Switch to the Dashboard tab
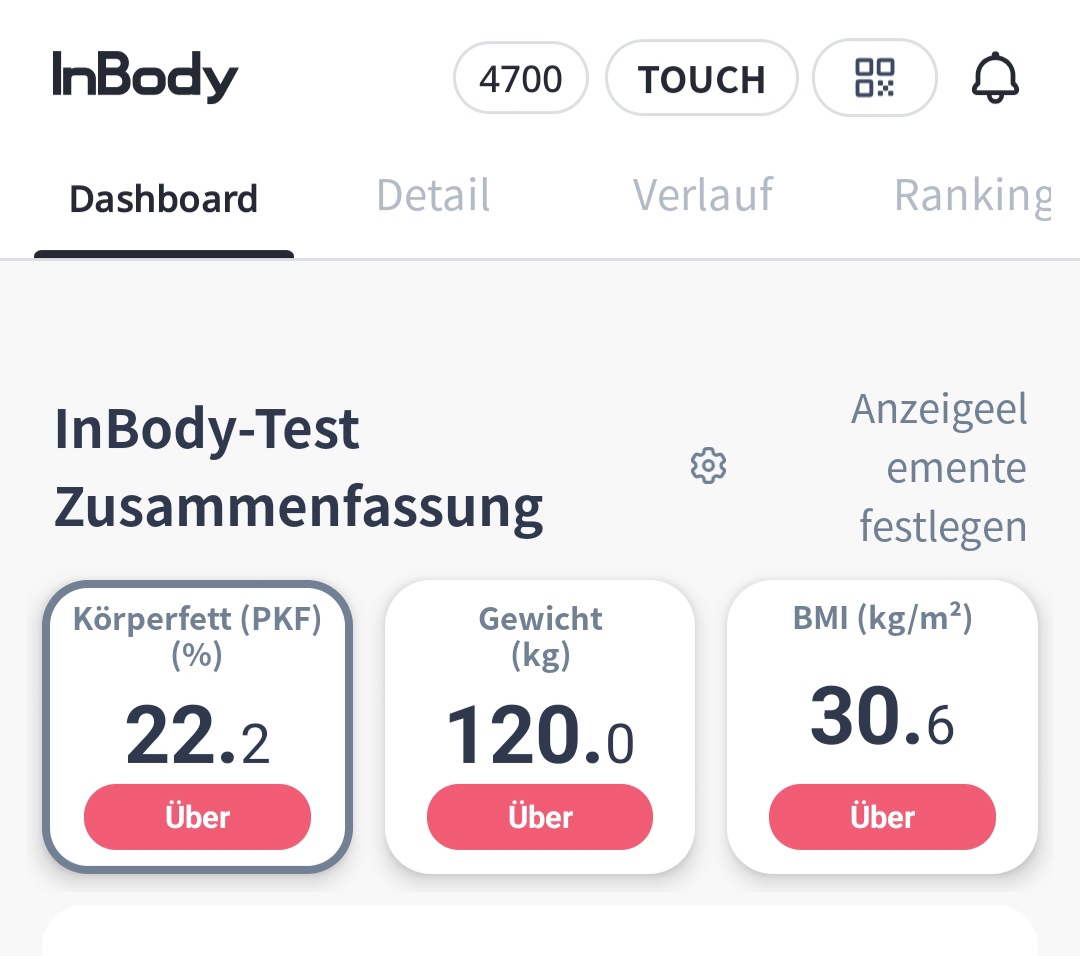Viewport: 1080px width, 956px height. (x=163, y=199)
